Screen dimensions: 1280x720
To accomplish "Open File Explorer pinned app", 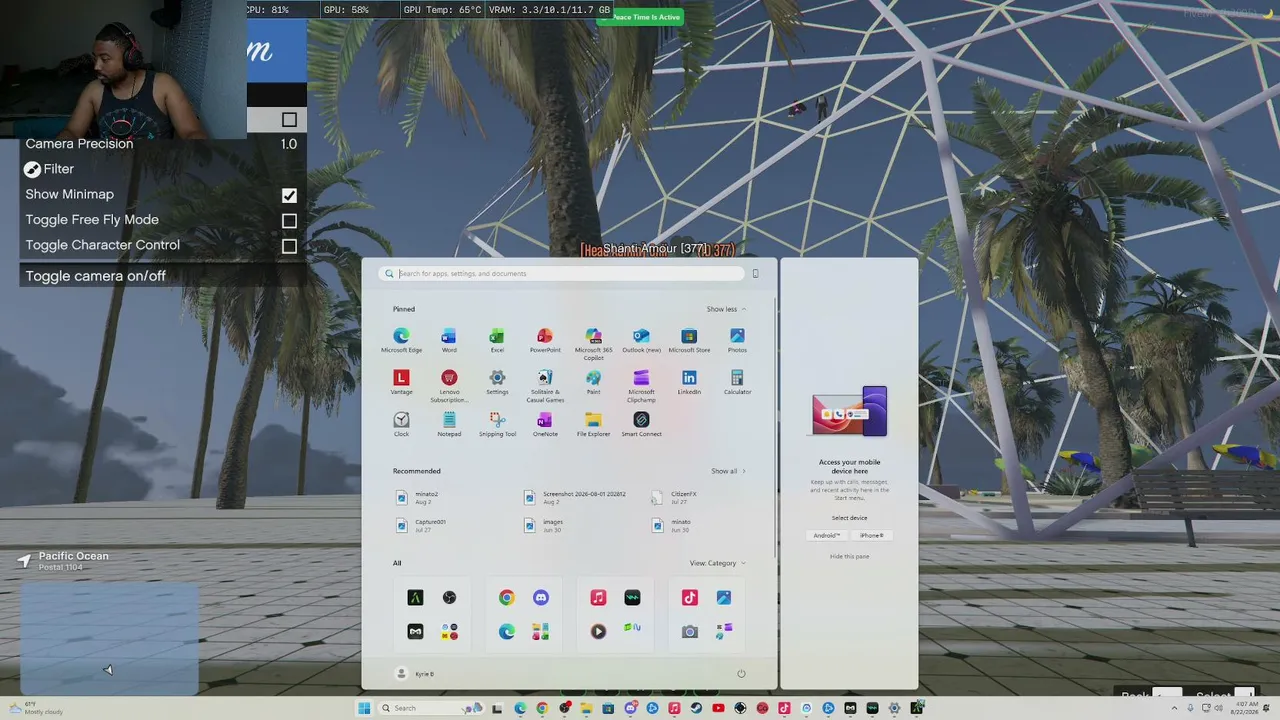I will click(593, 424).
